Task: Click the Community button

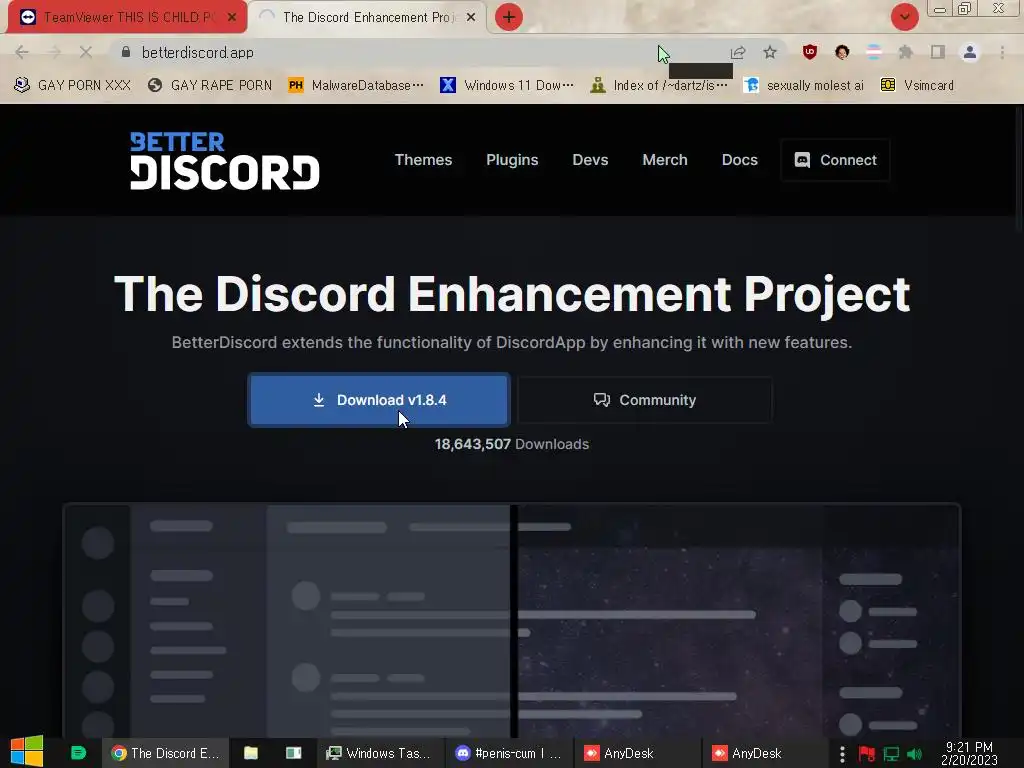Action: (645, 400)
